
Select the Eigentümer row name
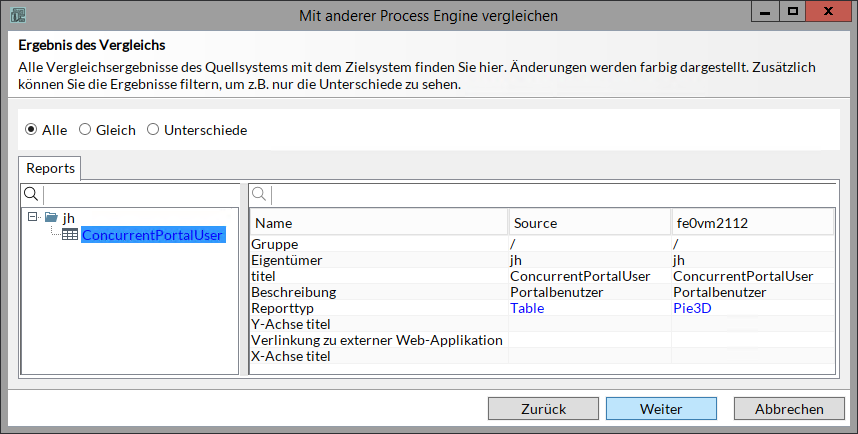(x=287, y=260)
